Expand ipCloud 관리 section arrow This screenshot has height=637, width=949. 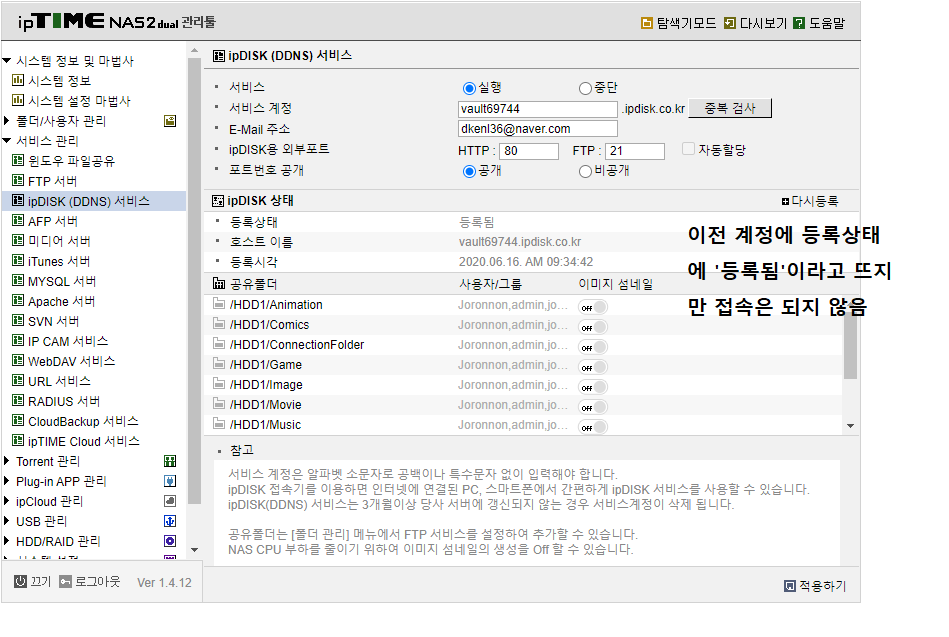coord(7,501)
